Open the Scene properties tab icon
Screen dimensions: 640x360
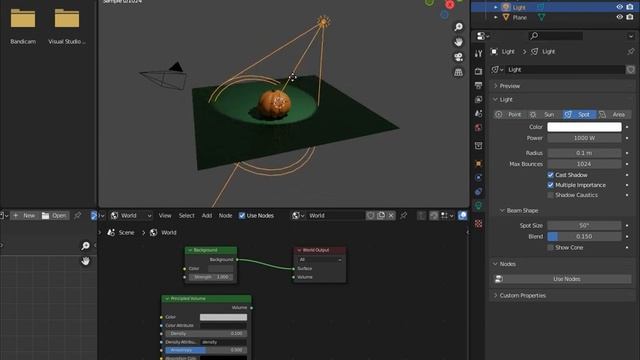click(x=478, y=113)
